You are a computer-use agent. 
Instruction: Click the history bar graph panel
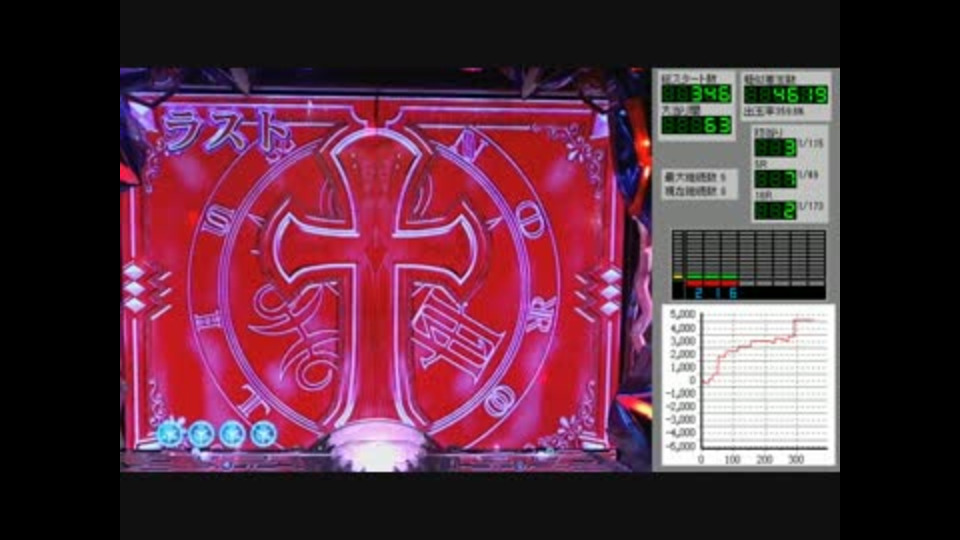click(749, 264)
